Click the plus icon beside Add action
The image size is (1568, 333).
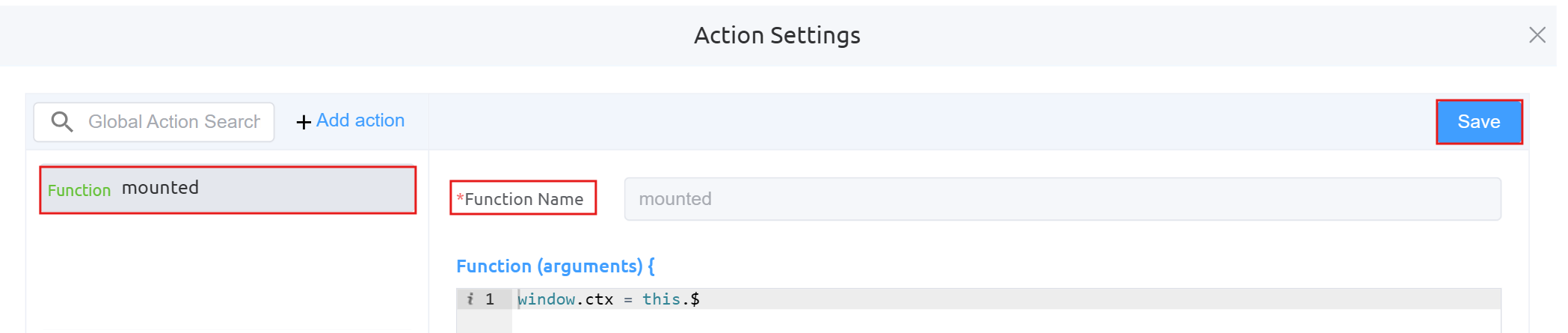304,122
